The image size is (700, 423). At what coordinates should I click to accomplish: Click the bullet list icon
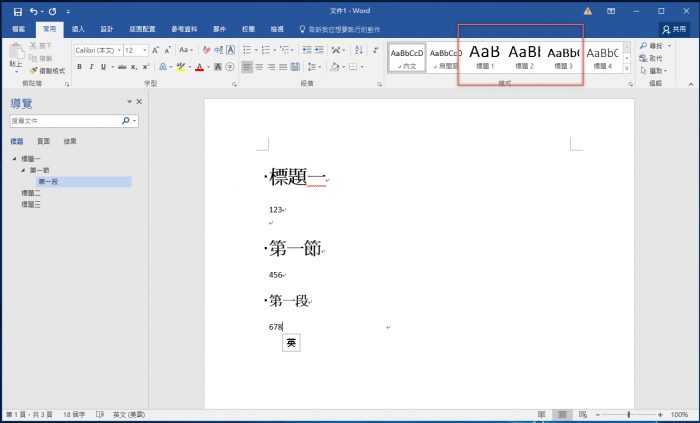246,50
